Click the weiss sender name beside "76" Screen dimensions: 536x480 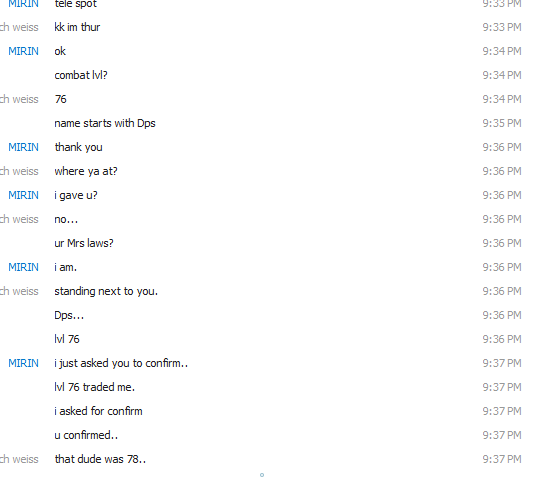pyautogui.click(x=19, y=99)
